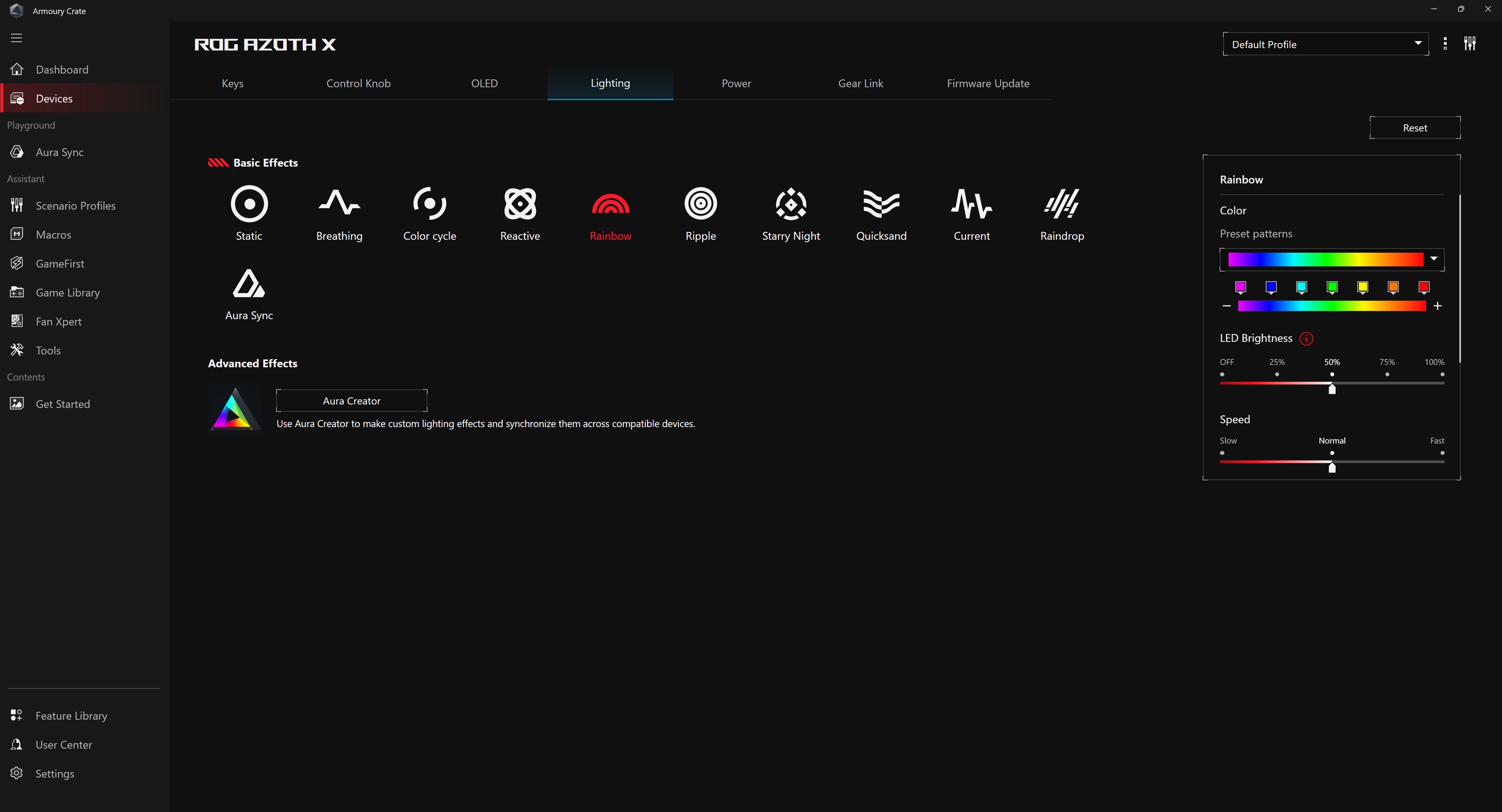Screen dimensions: 1502x812
Task: Choose the Starry Night effect
Action: [791, 213]
